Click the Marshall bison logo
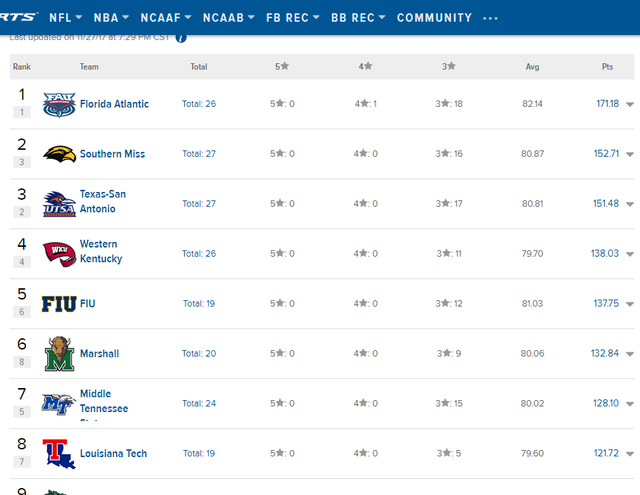The width and height of the screenshot is (640, 495). [x=59, y=354]
